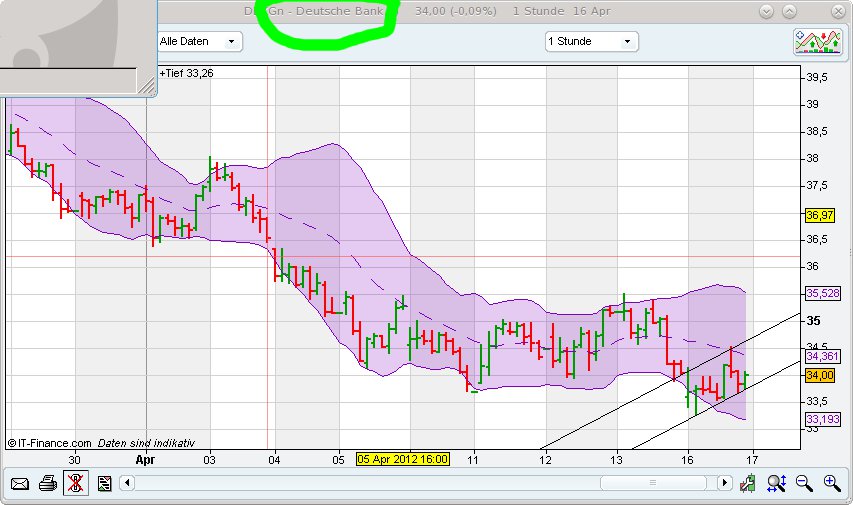Click the 34,361 middle band label

(x=823, y=356)
